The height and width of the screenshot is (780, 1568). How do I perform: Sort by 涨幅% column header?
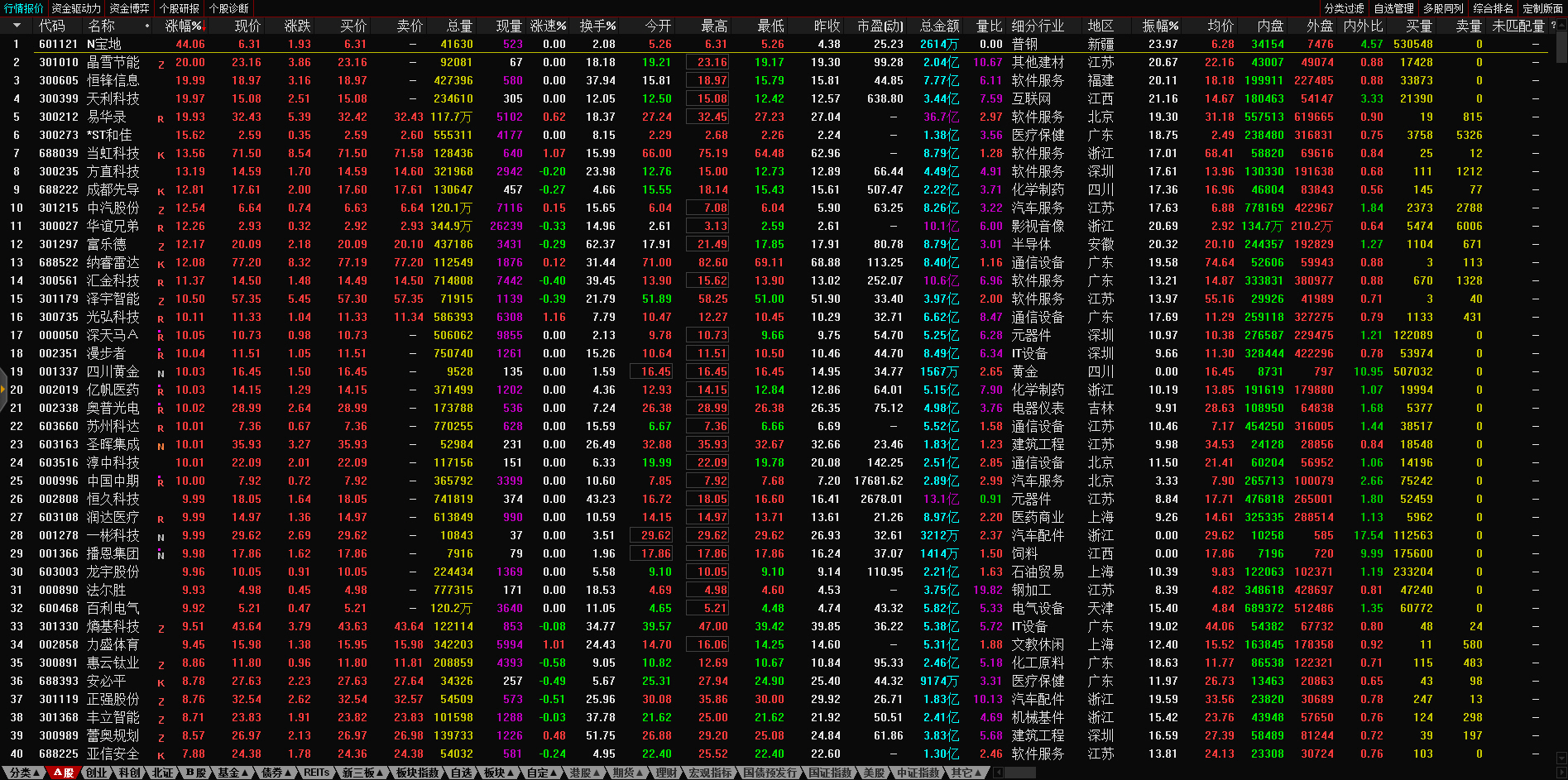(x=183, y=26)
